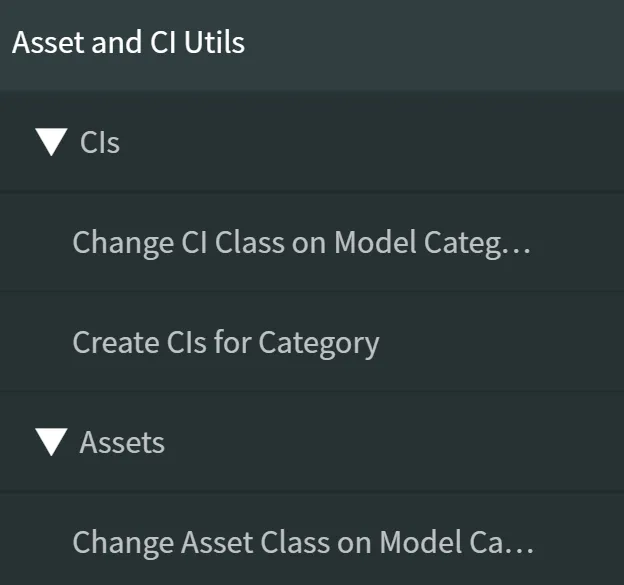Viewport: 624px width, 585px height.
Task: Open Create CIs for Category module
Action: pyautogui.click(x=226, y=343)
